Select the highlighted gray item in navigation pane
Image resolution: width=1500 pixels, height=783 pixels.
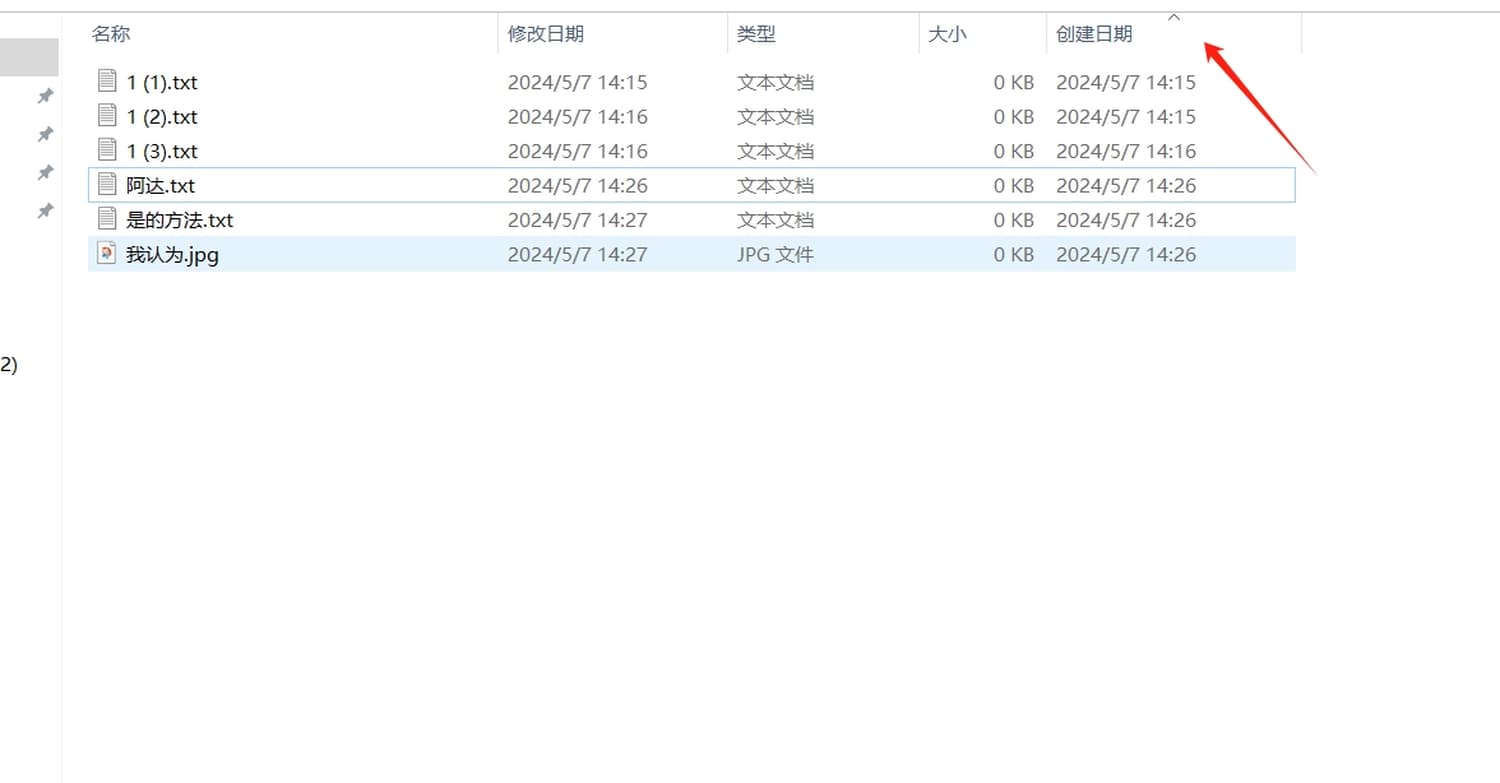pos(29,57)
